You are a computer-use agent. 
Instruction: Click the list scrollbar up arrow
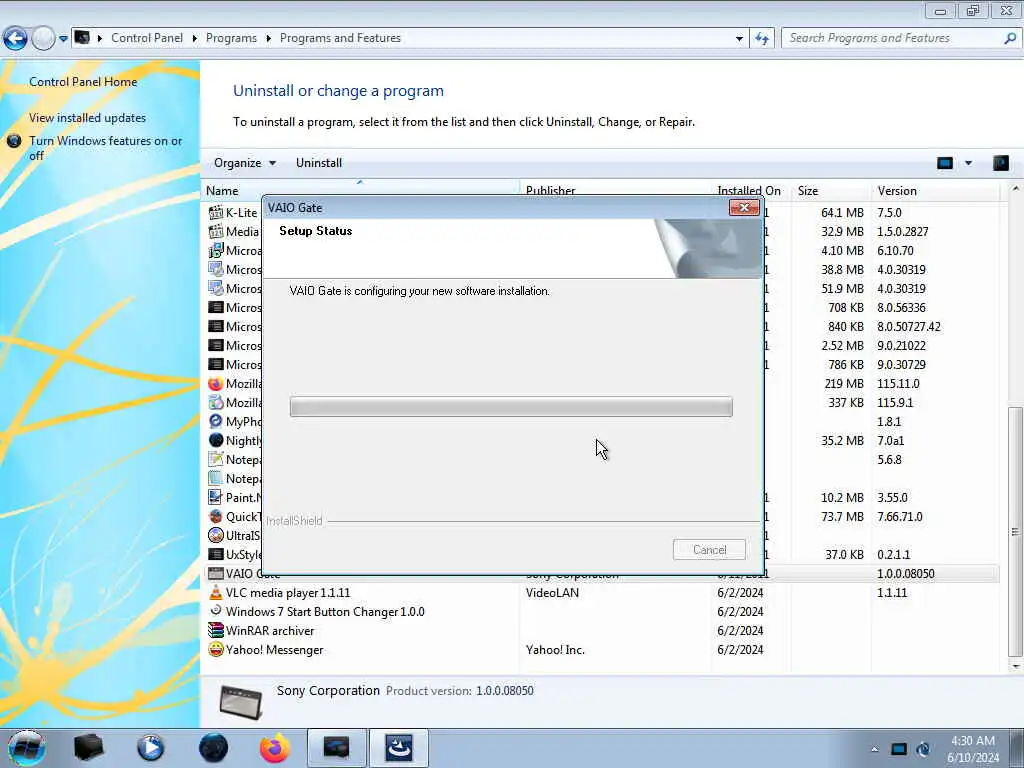tap(1015, 189)
